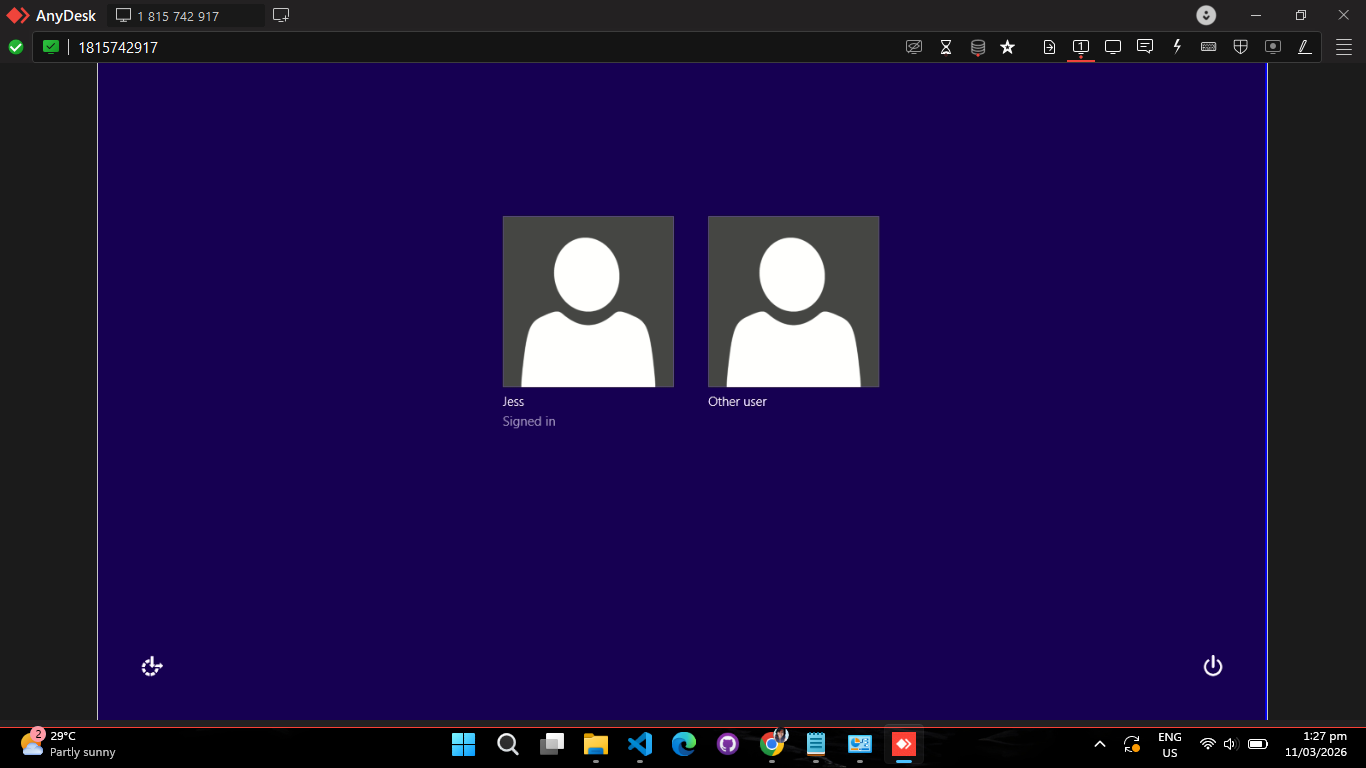
Task: Open AnyDesk file transfer icon
Action: [x=1049, y=47]
